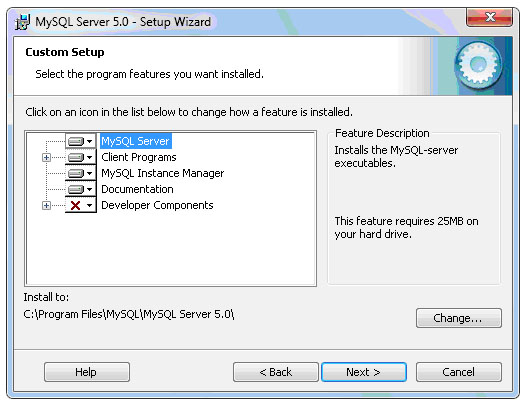Go to previous step with Back
The width and height of the screenshot is (522, 402).
coord(276,372)
